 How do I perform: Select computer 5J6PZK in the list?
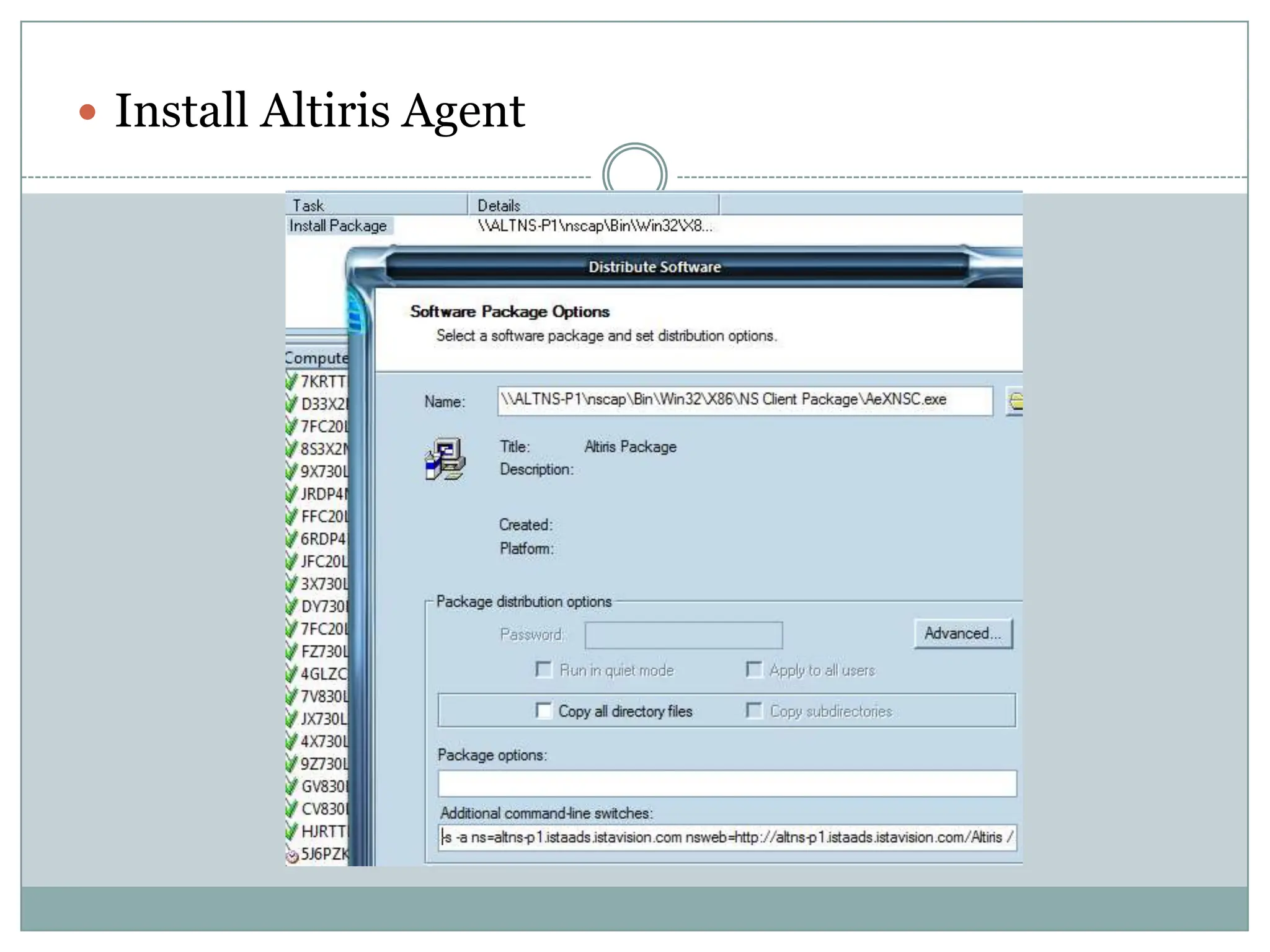324,854
